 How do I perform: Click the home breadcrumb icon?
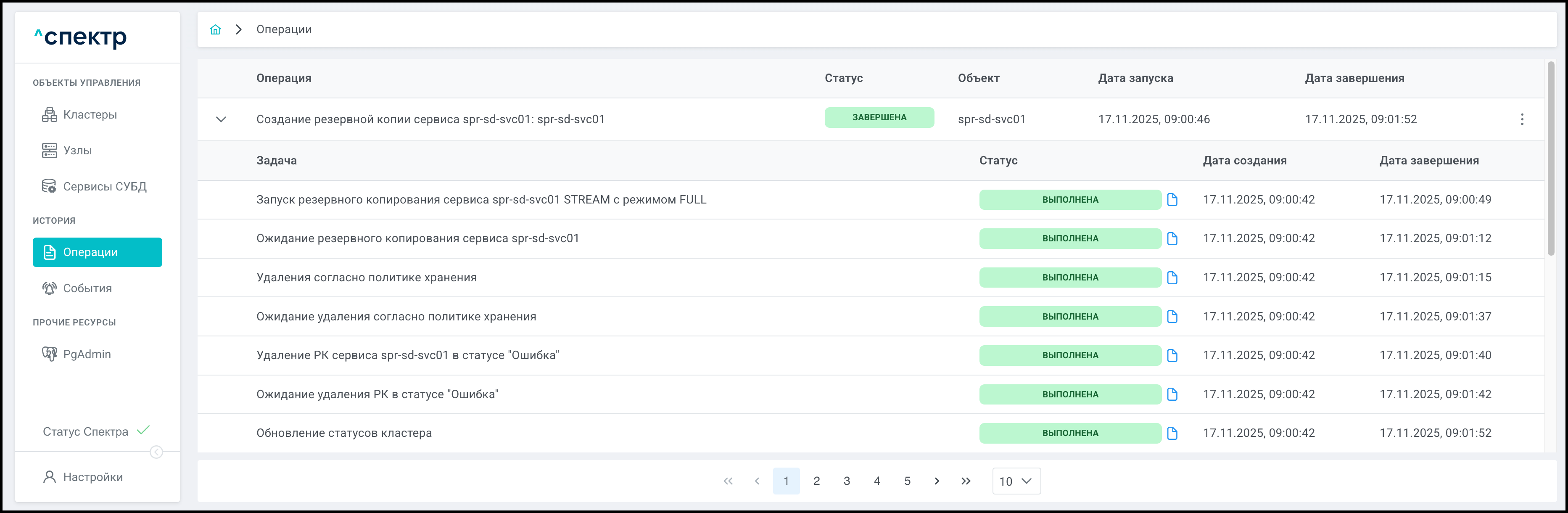215,30
